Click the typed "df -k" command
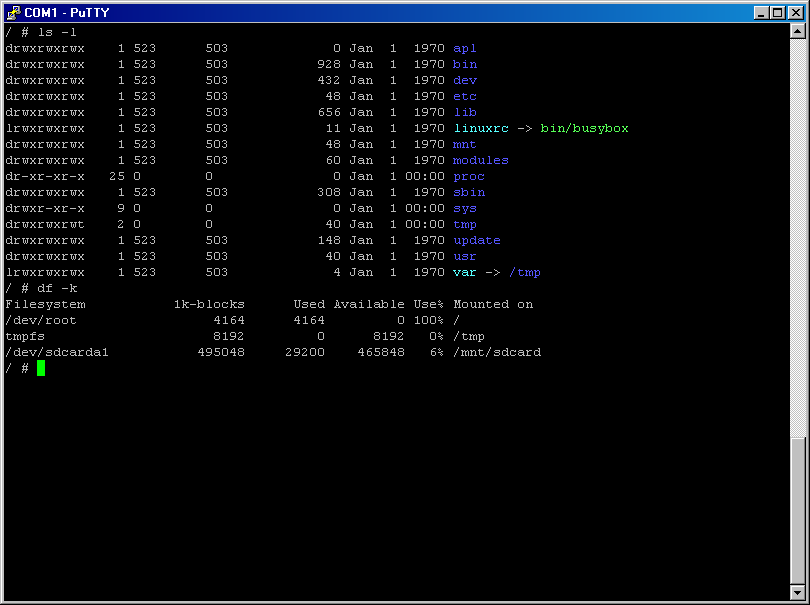This screenshot has height=605, width=810. pos(57,288)
